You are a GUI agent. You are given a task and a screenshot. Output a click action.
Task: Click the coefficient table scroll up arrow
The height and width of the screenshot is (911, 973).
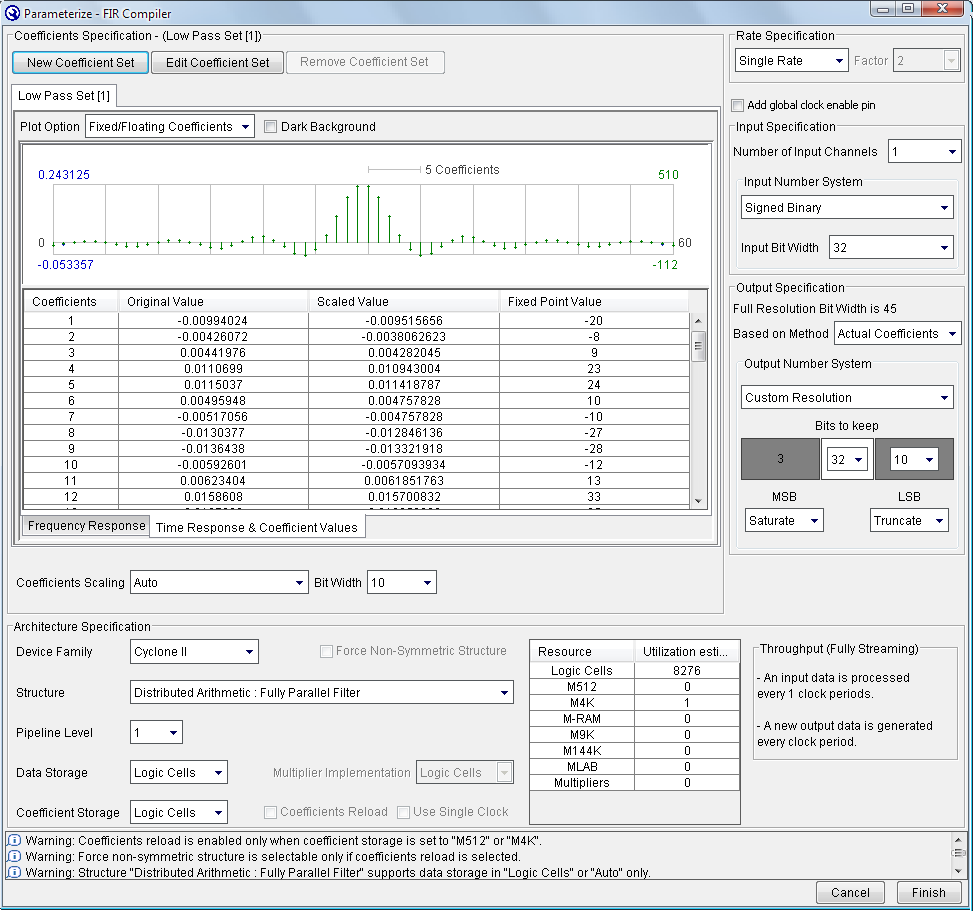coord(698,321)
